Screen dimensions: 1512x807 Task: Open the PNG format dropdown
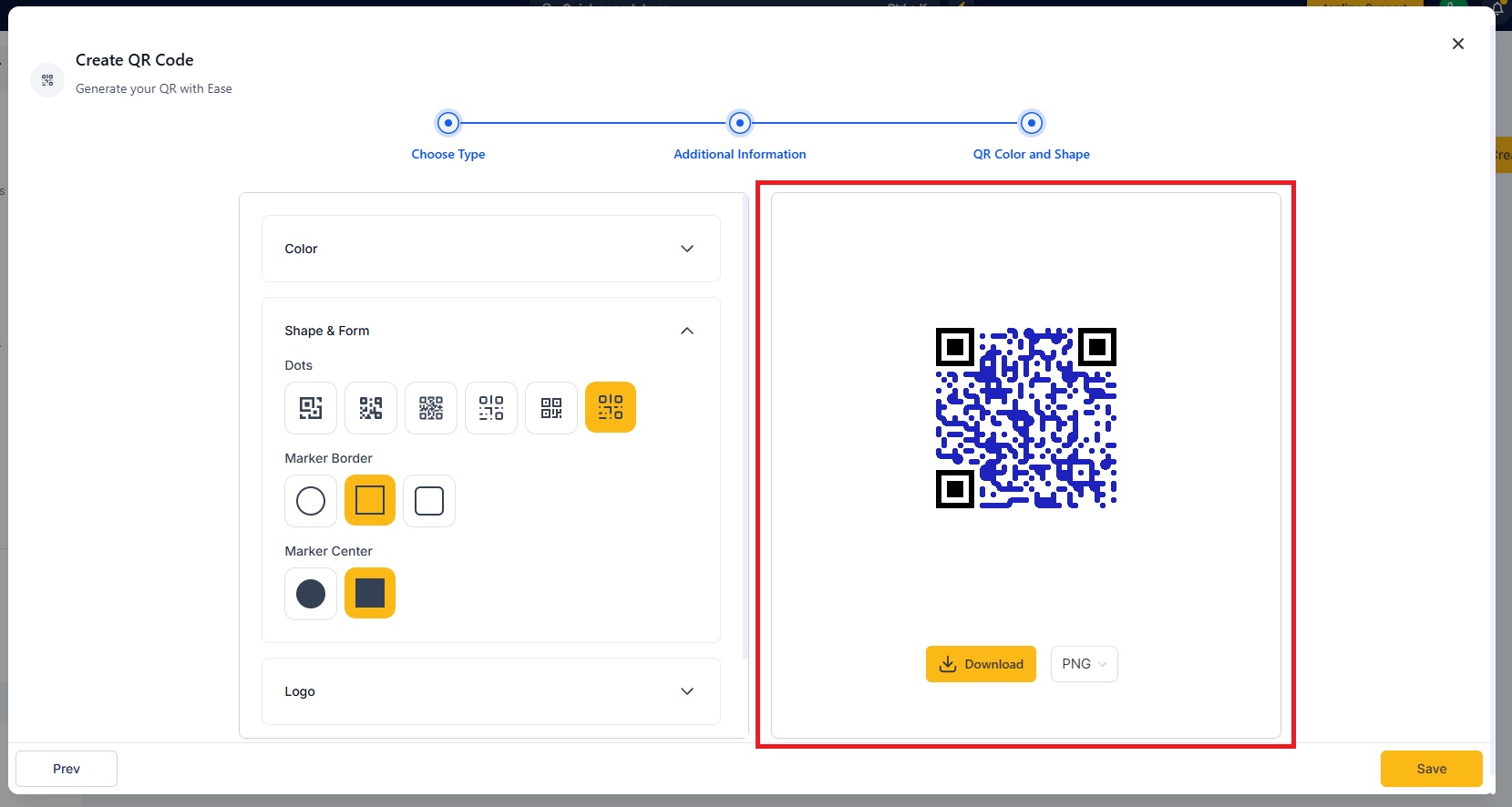pyautogui.click(x=1085, y=664)
